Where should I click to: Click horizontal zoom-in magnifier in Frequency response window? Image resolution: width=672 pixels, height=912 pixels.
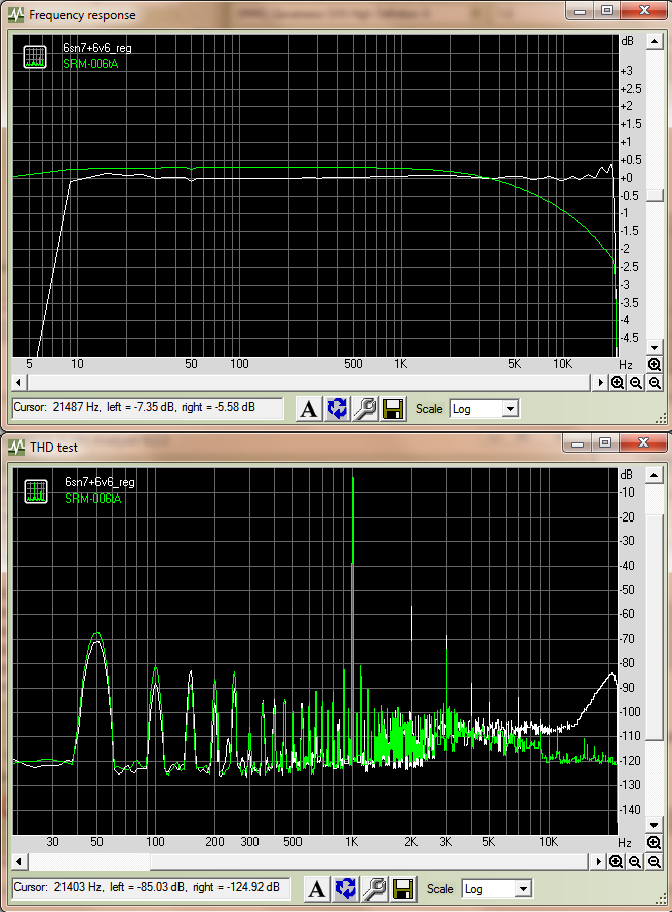[x=617, y=383]
